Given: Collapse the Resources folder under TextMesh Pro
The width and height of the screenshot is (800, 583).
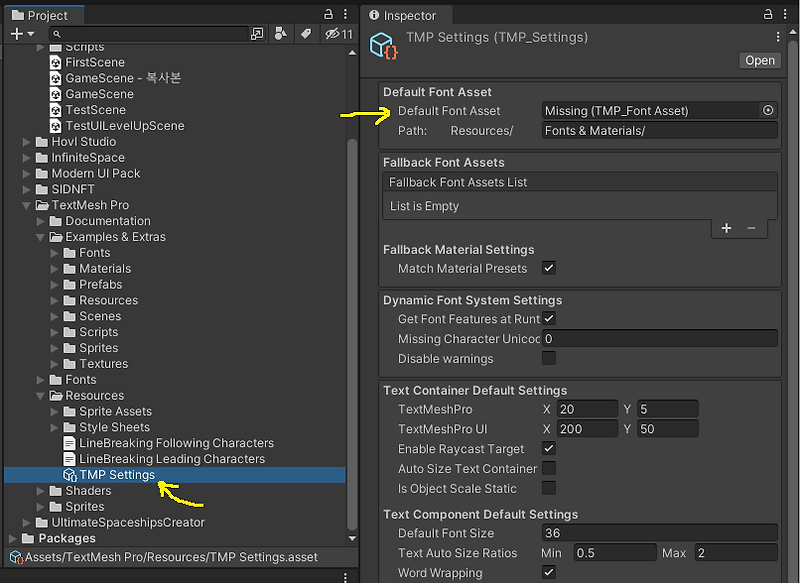Looking at the screenshot, I should (x=40, y=396).
